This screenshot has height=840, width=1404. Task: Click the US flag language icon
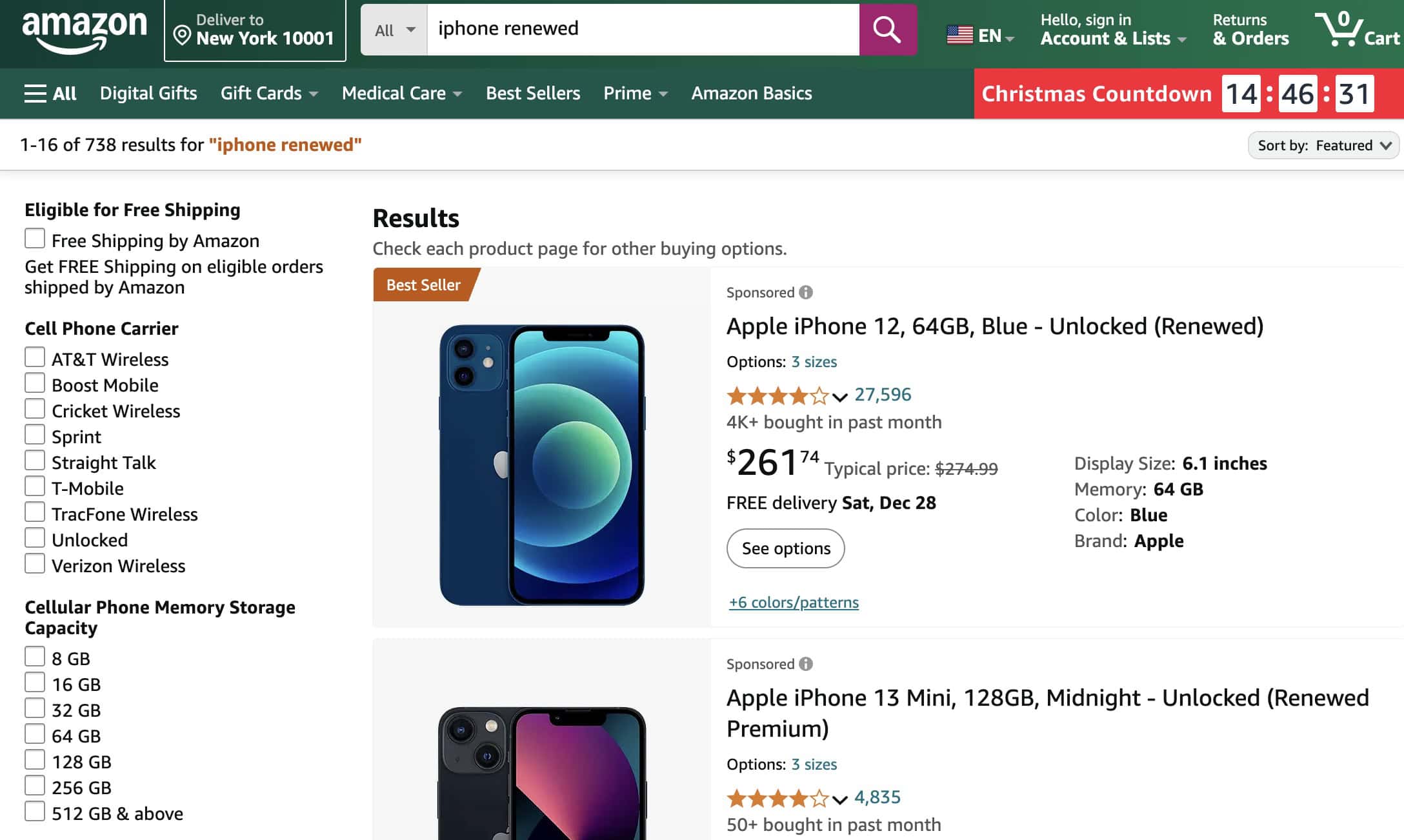pyautogui.click(x=959, y=35)
